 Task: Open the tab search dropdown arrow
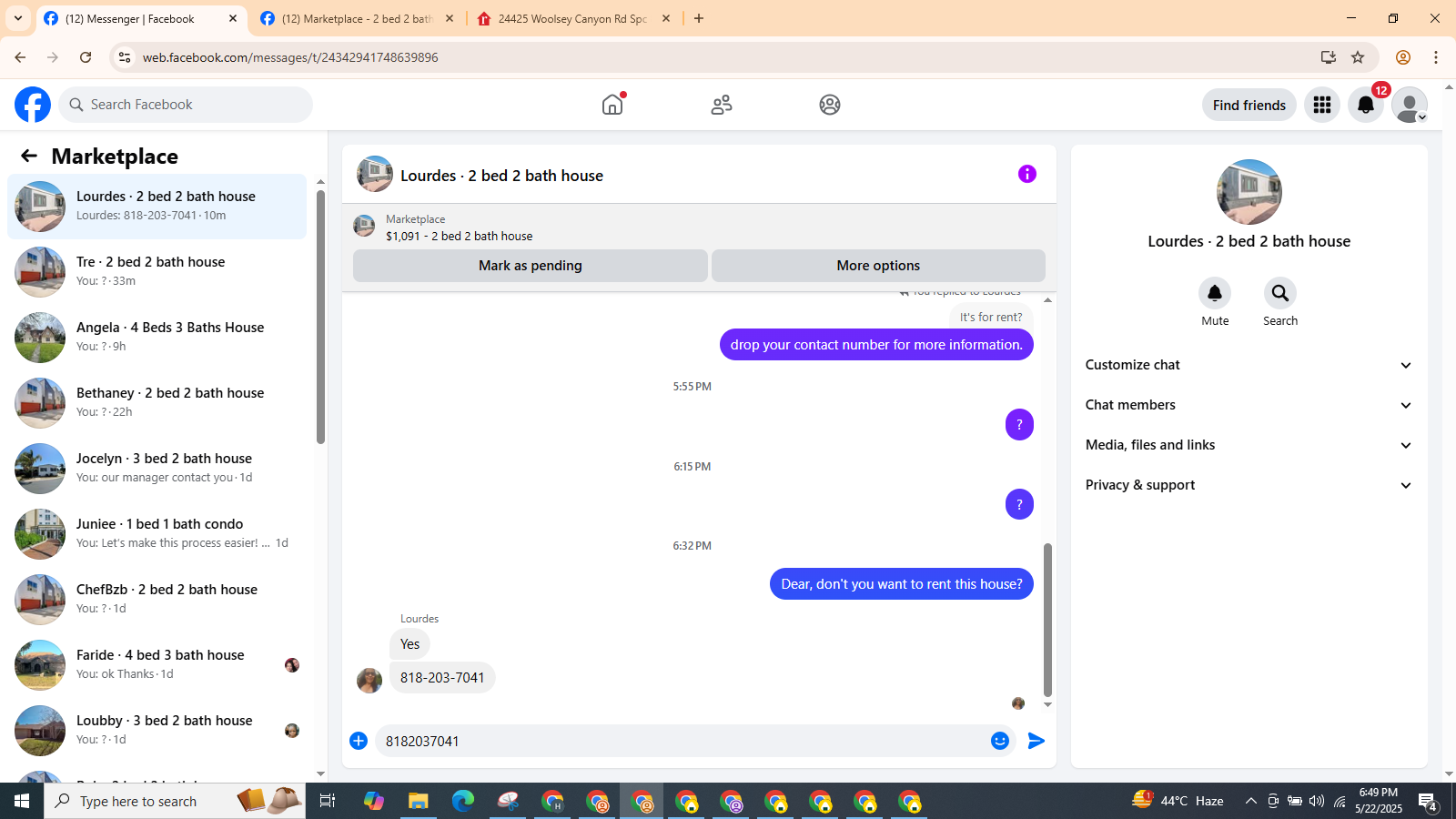pyautogui.click(x=18, y=18)
